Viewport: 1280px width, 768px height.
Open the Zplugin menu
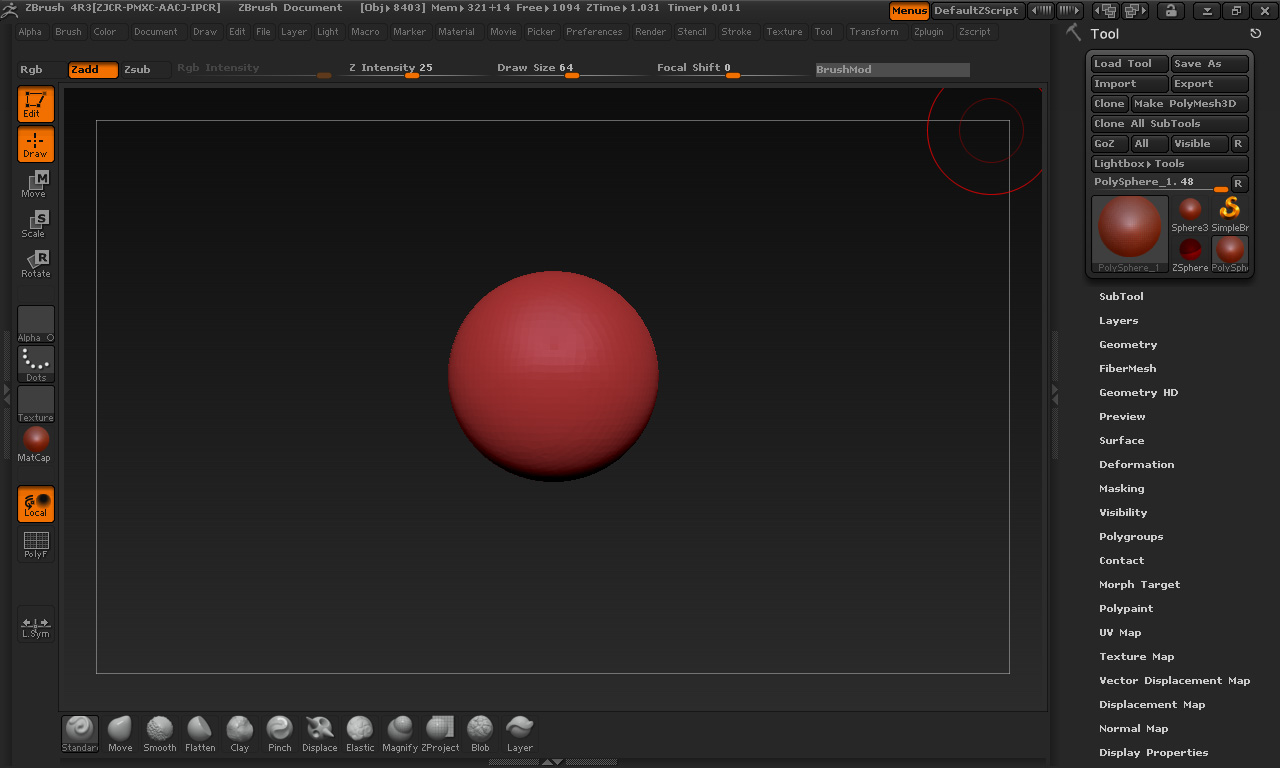(x=928, y=32)
